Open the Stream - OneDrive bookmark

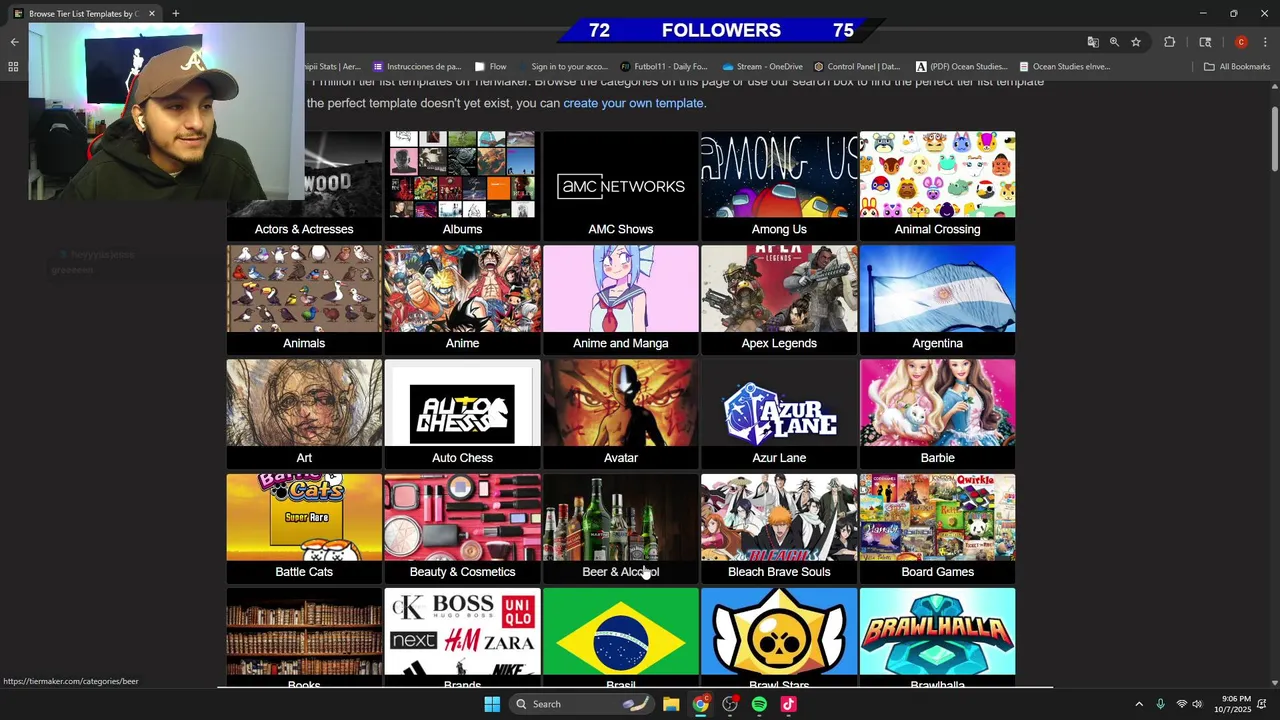click(763, 67)
